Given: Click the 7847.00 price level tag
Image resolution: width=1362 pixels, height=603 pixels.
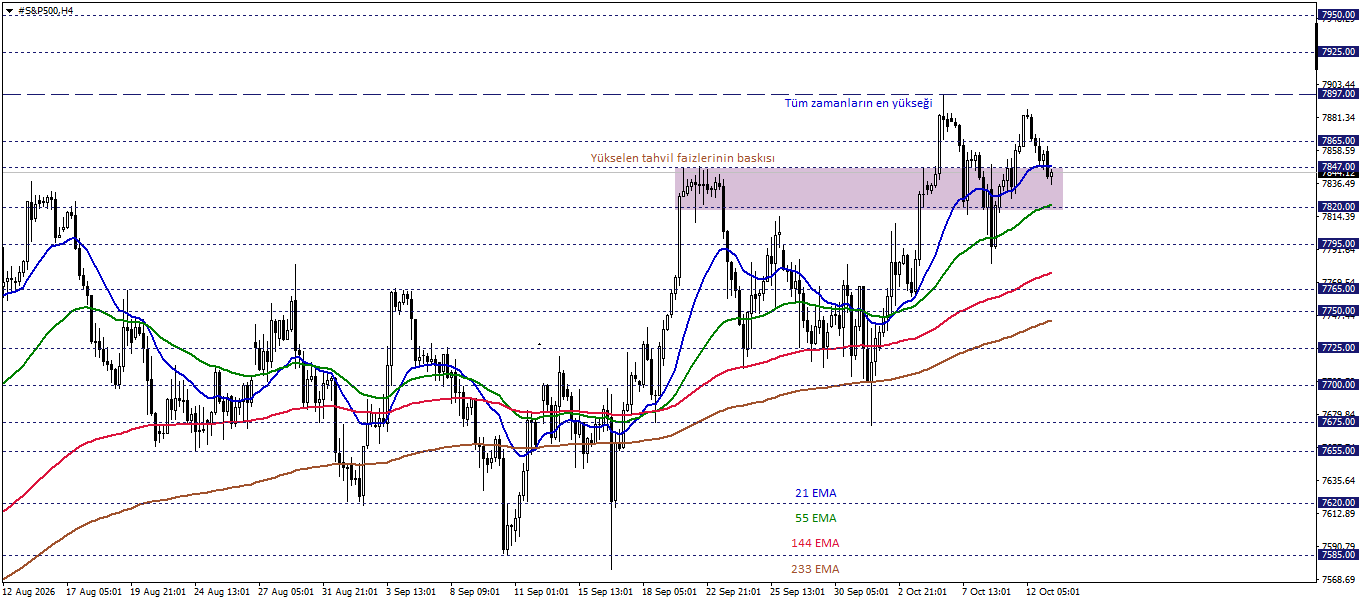Looking at the screenshot, I should point(1337,166).
